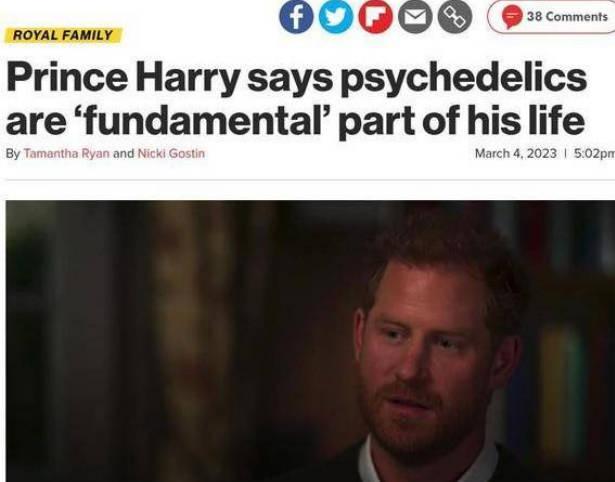Click the '38 Comments' count text
615x482 pixels.
pyautogui.click(x=567, y=16)
